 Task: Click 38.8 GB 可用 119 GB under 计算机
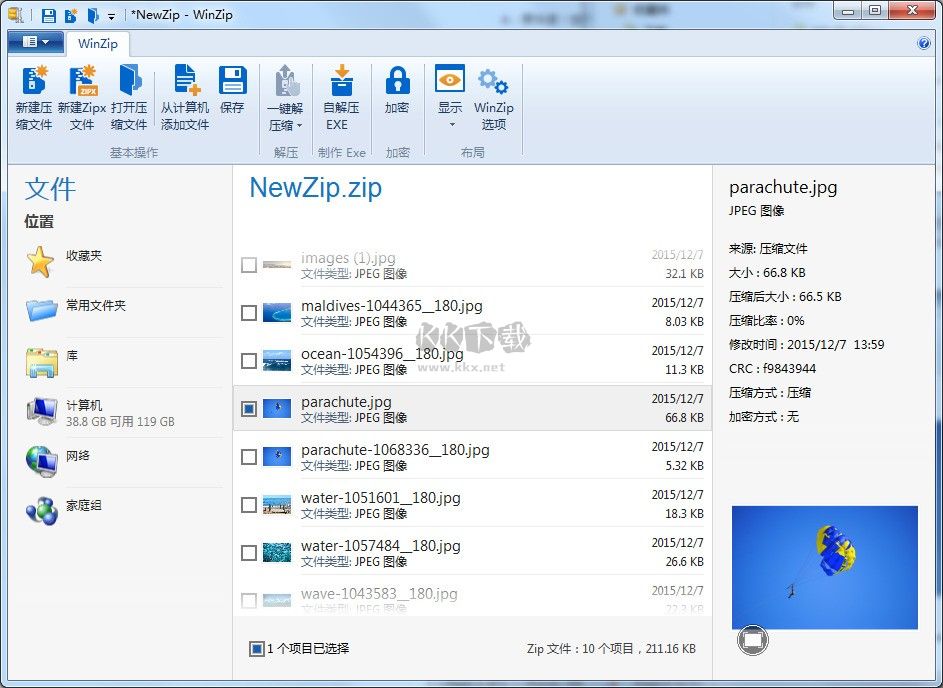coord(120,422)
